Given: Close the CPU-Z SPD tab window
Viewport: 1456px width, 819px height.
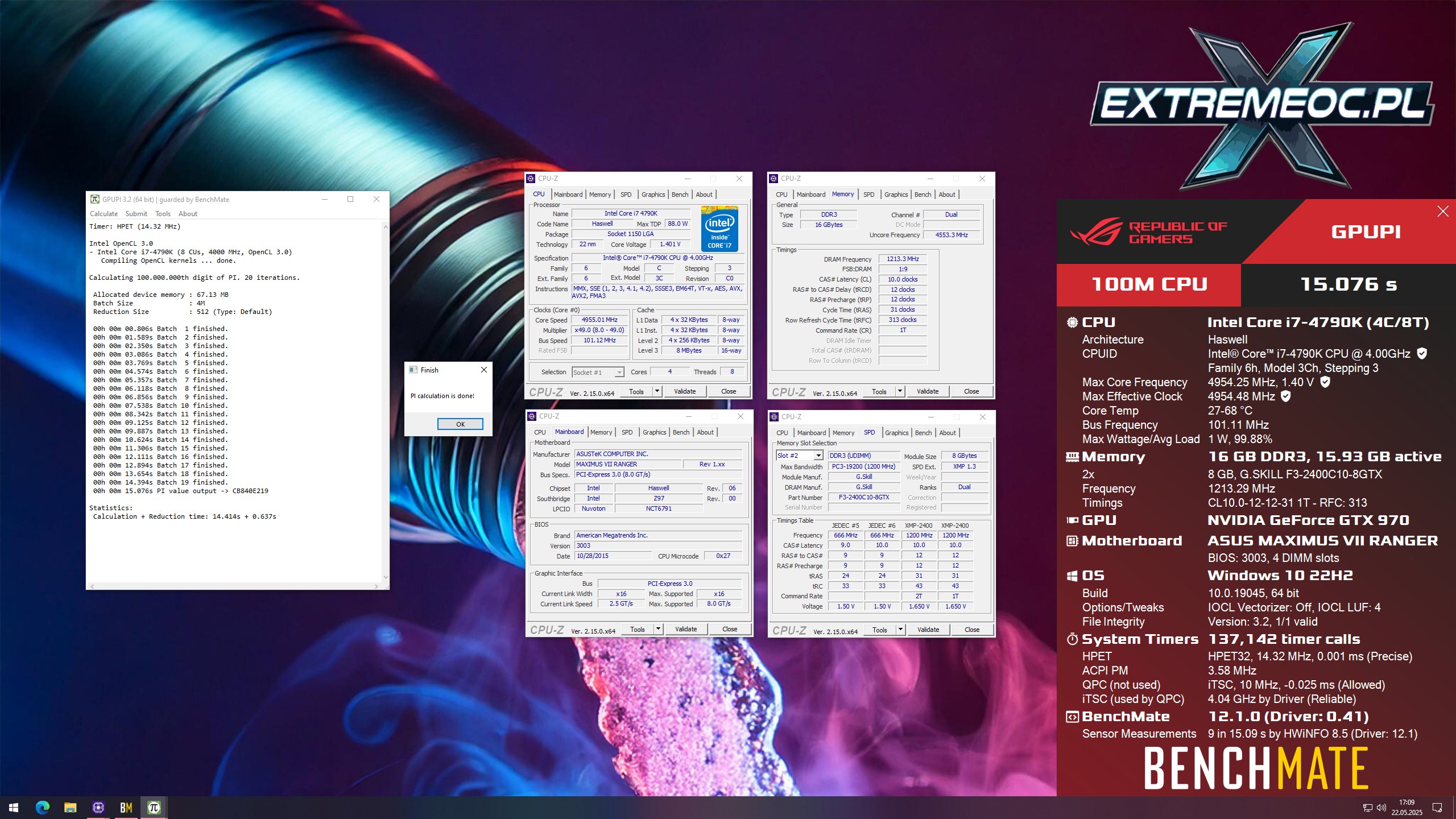Looking at the screenshot, I should click(983, 417).
